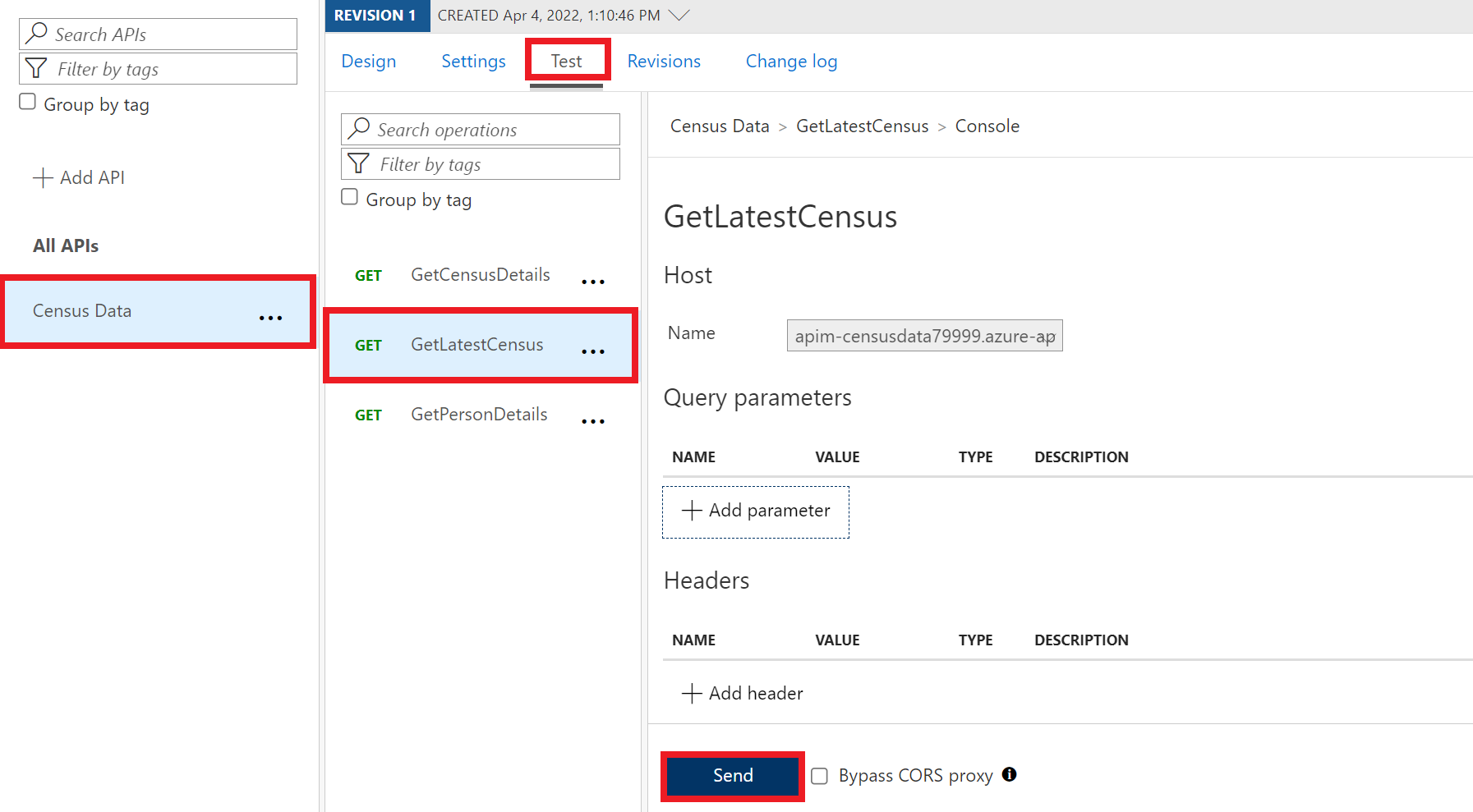Image resolution: width=1473 pixels, height=812 pixels.
Task: Click the Headers section heading
Action: tap(707, 580)
